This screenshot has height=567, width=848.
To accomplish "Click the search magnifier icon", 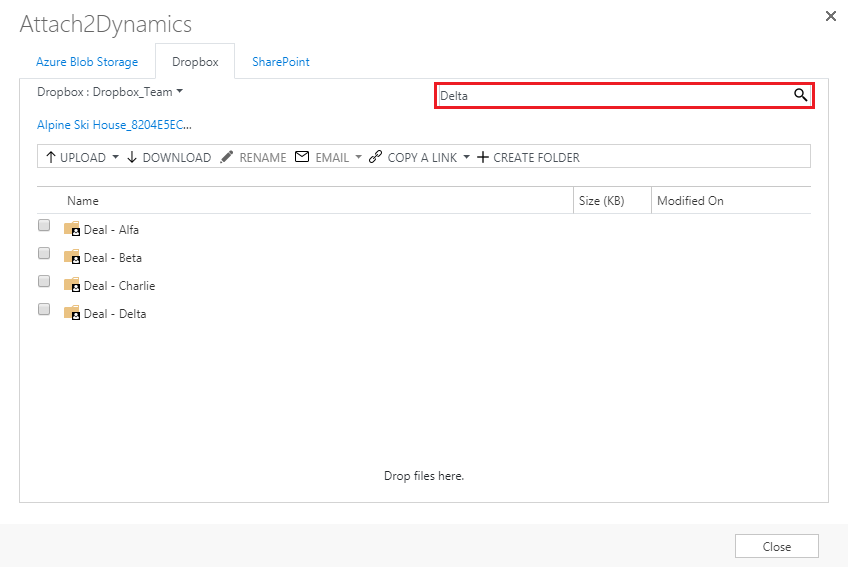I will click(800, 95).
